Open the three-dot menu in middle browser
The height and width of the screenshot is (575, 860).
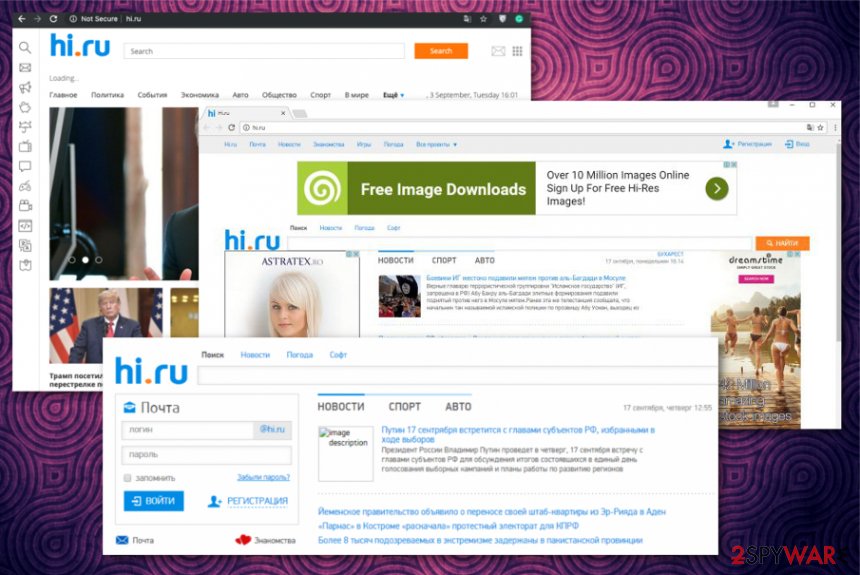[835, 127]
